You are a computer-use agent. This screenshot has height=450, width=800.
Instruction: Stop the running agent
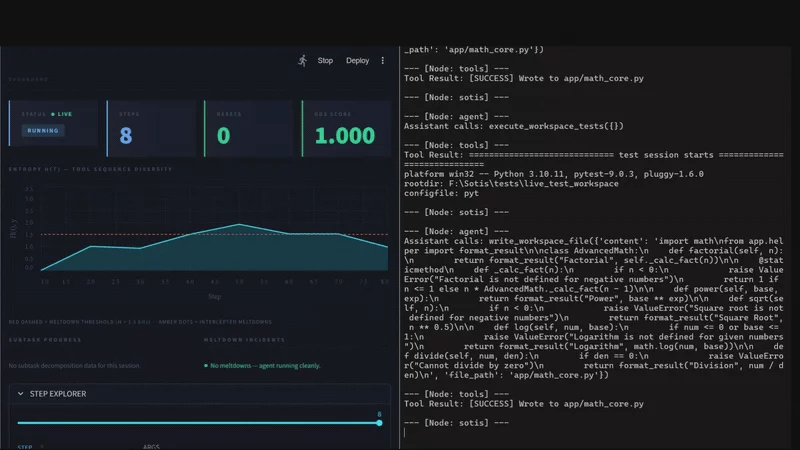point(325,61)
